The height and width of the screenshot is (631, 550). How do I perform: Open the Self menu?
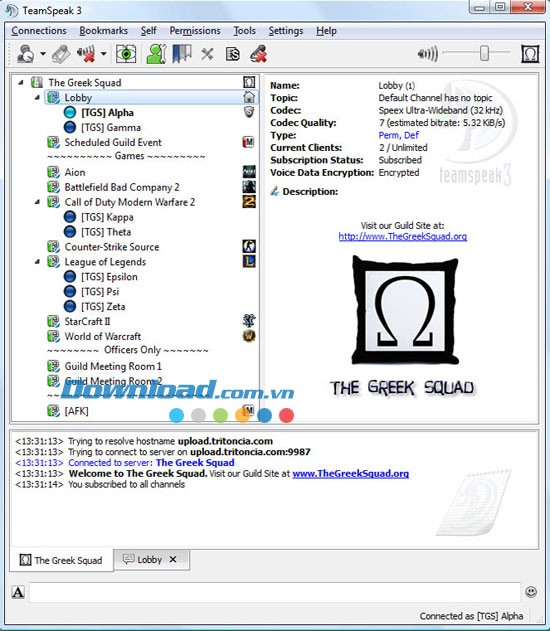tap(148, 31)
